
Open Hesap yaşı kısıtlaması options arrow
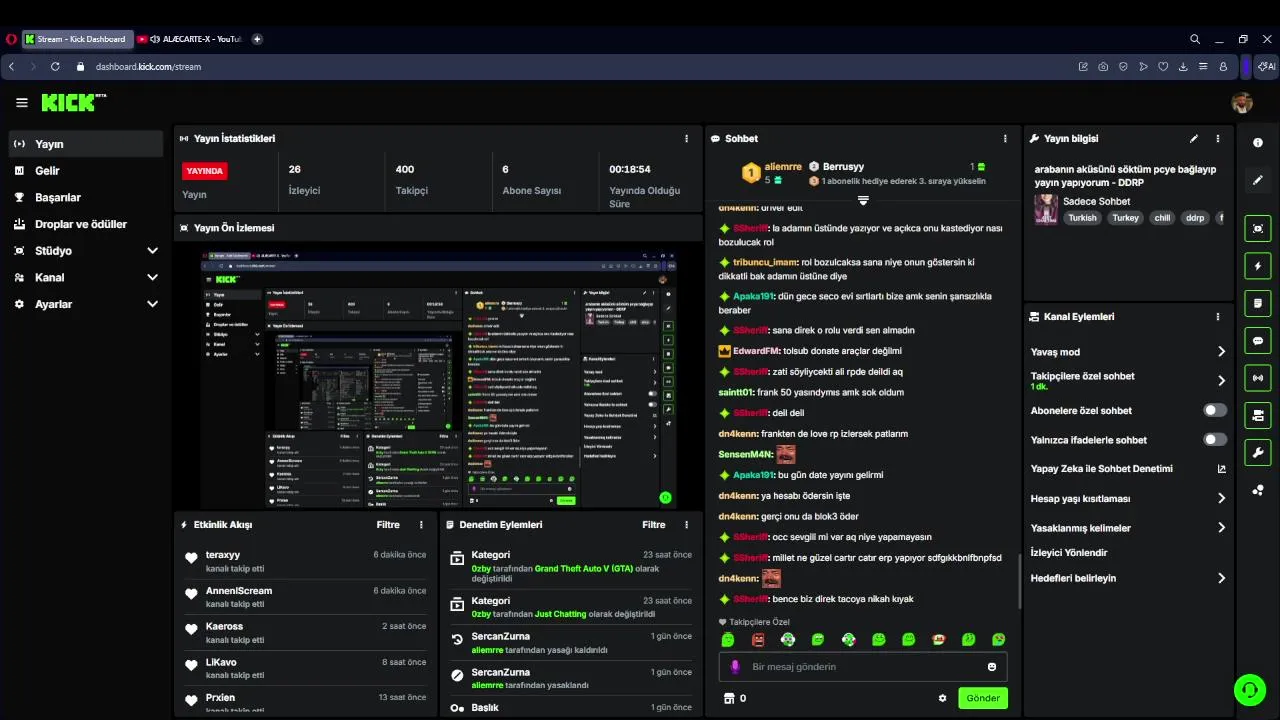click(x=1221, y=499)
